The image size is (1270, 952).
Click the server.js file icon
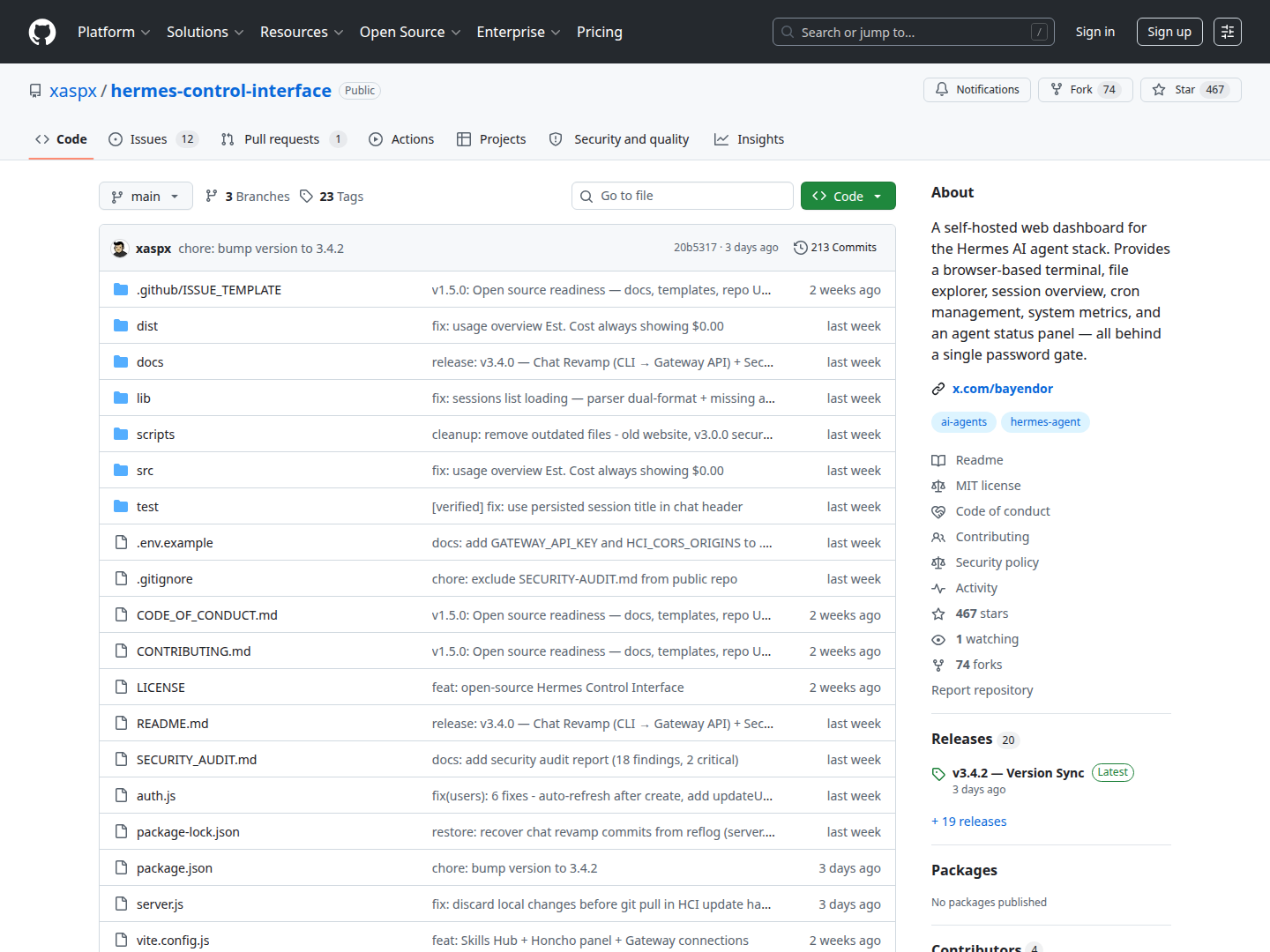[x=121, y=904]
